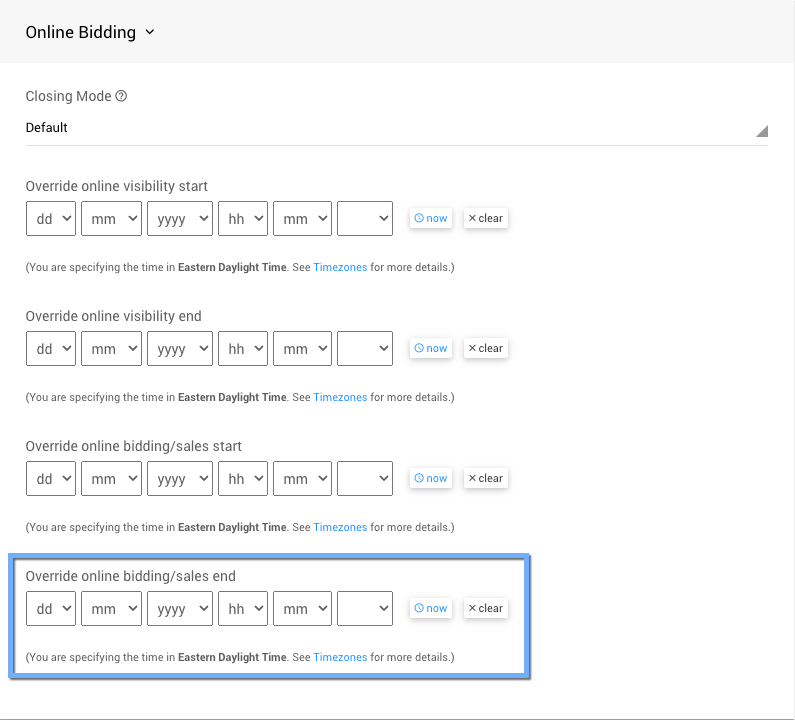Open AM/PM dropdown for visibility end
The height and width of the screenshot is (720, 795).
click(365, 349)
